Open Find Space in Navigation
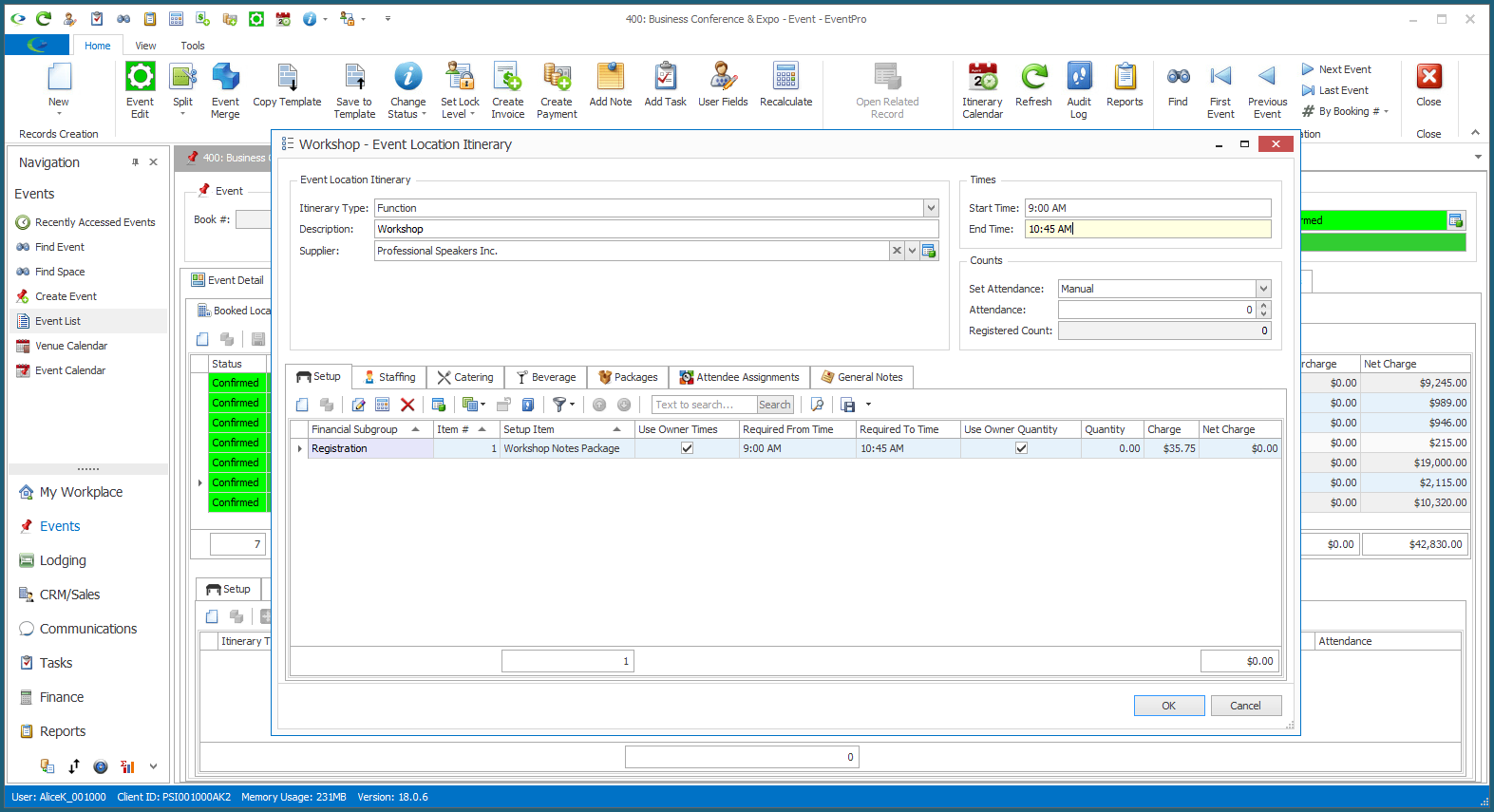This screenshot has height=812, width=1494. coord(60,272)
